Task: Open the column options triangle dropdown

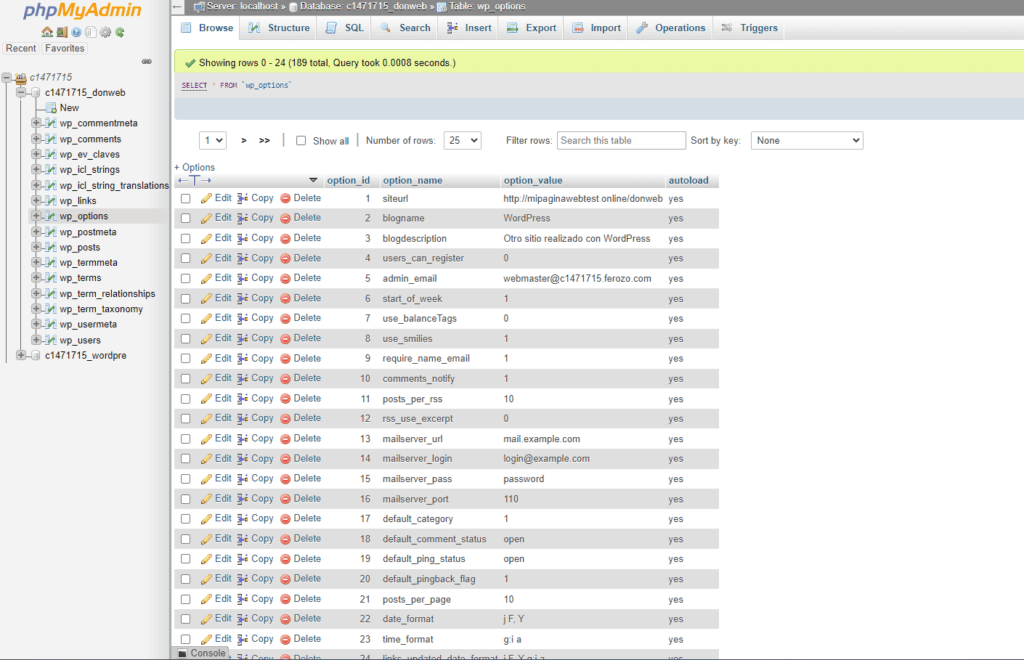Action: tap(313, 180)
